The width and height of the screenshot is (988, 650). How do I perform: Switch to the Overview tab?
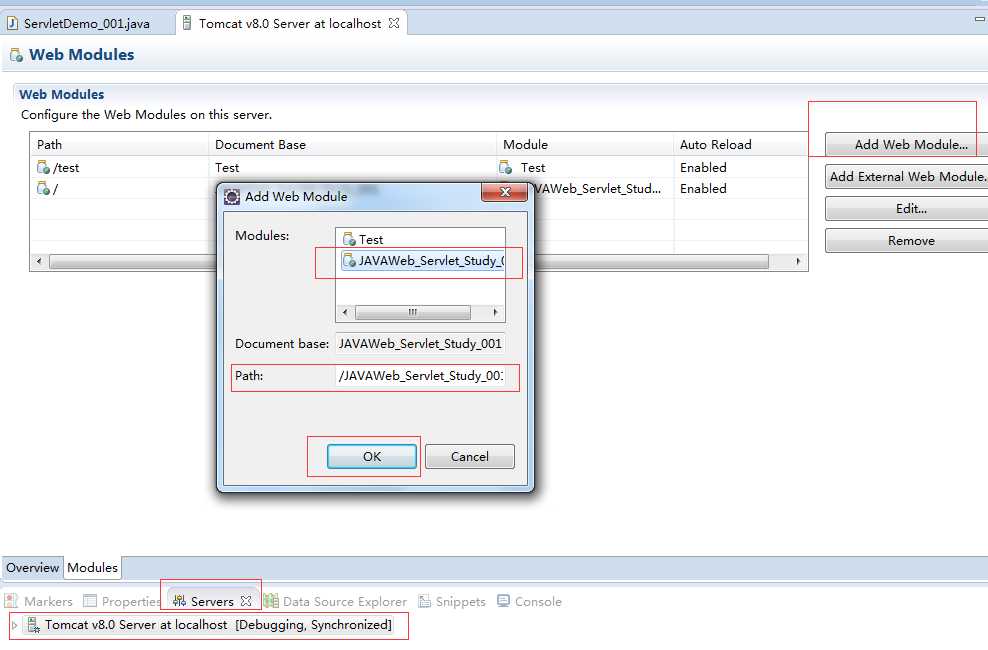[32, 567]
